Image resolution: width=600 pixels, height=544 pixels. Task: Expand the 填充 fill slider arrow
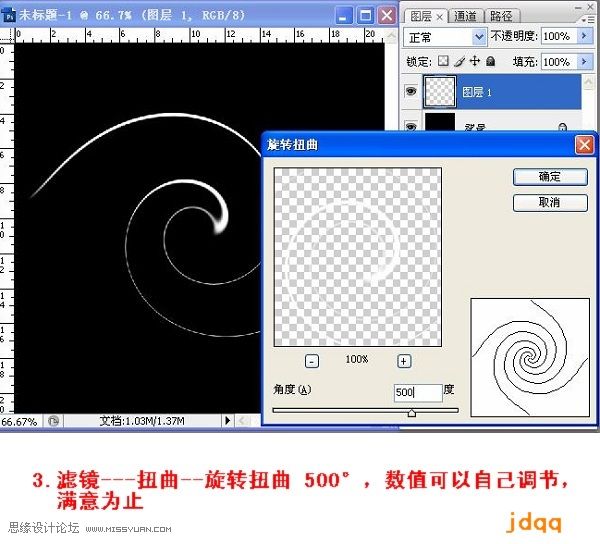coord(584,61)
